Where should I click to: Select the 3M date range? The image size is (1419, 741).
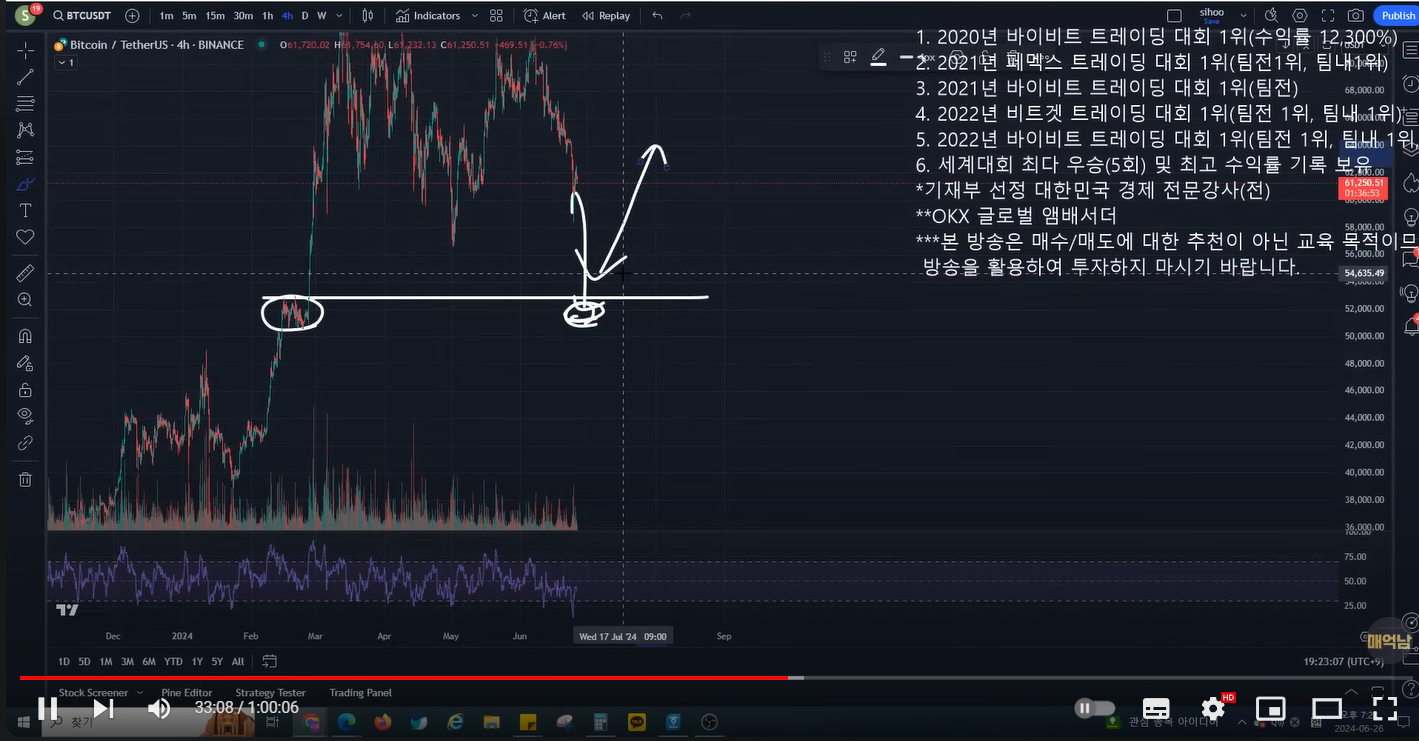coord(127,662)
